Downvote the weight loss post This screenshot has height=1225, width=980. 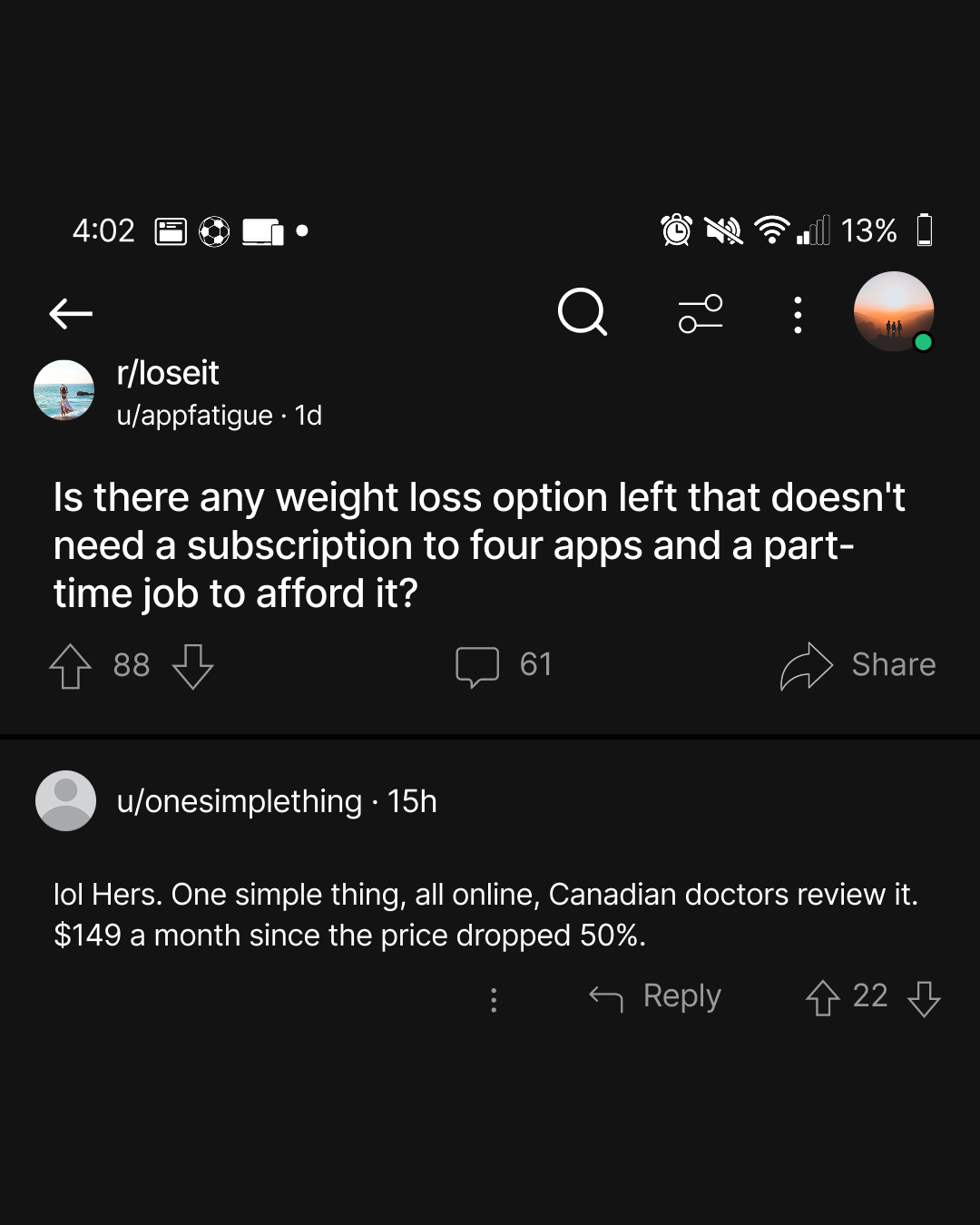192,666
